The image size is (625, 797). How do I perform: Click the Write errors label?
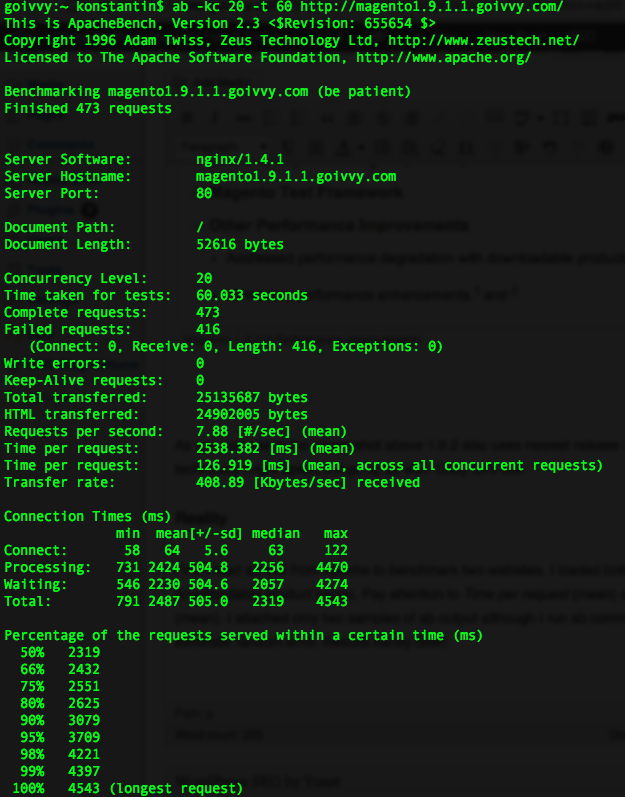(x=56, y=363)
